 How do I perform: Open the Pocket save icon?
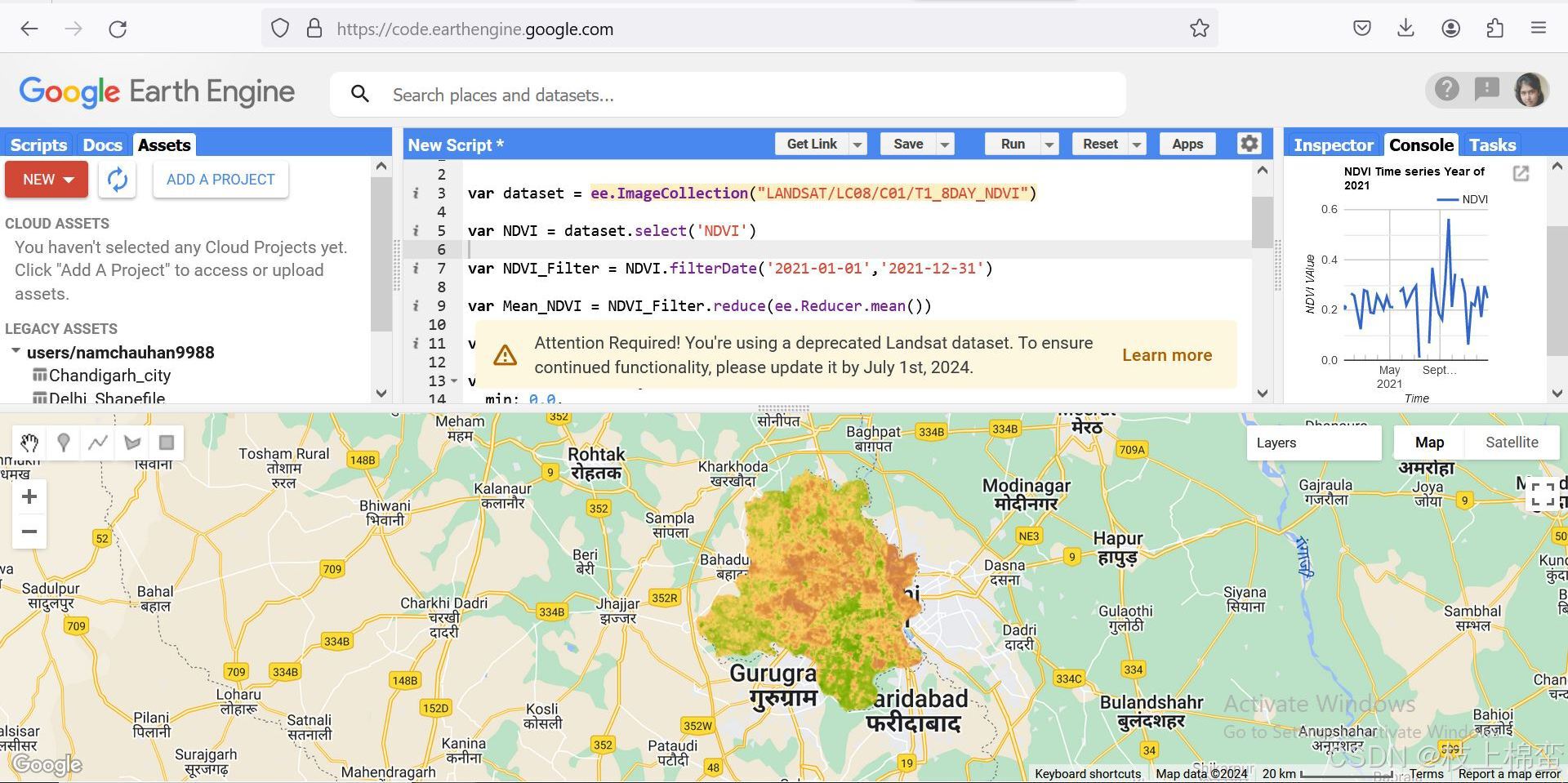click(x=1361, y=29)
